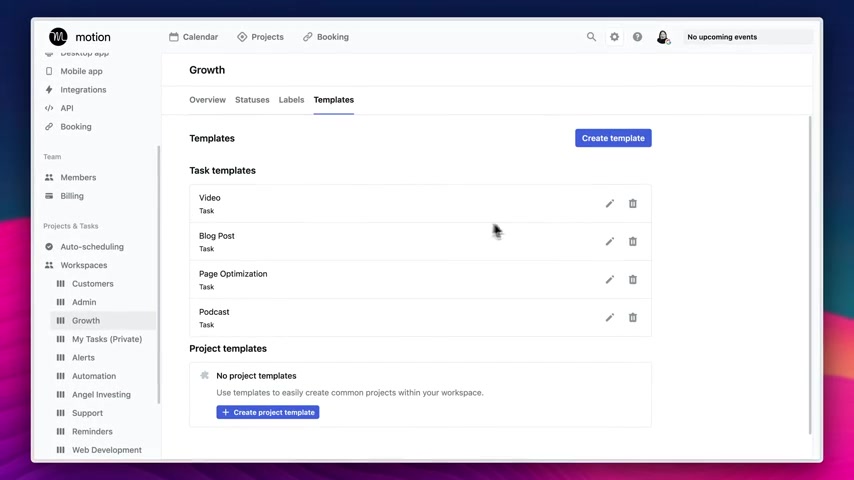Click the Page Optimization template name

pos(233,274)
